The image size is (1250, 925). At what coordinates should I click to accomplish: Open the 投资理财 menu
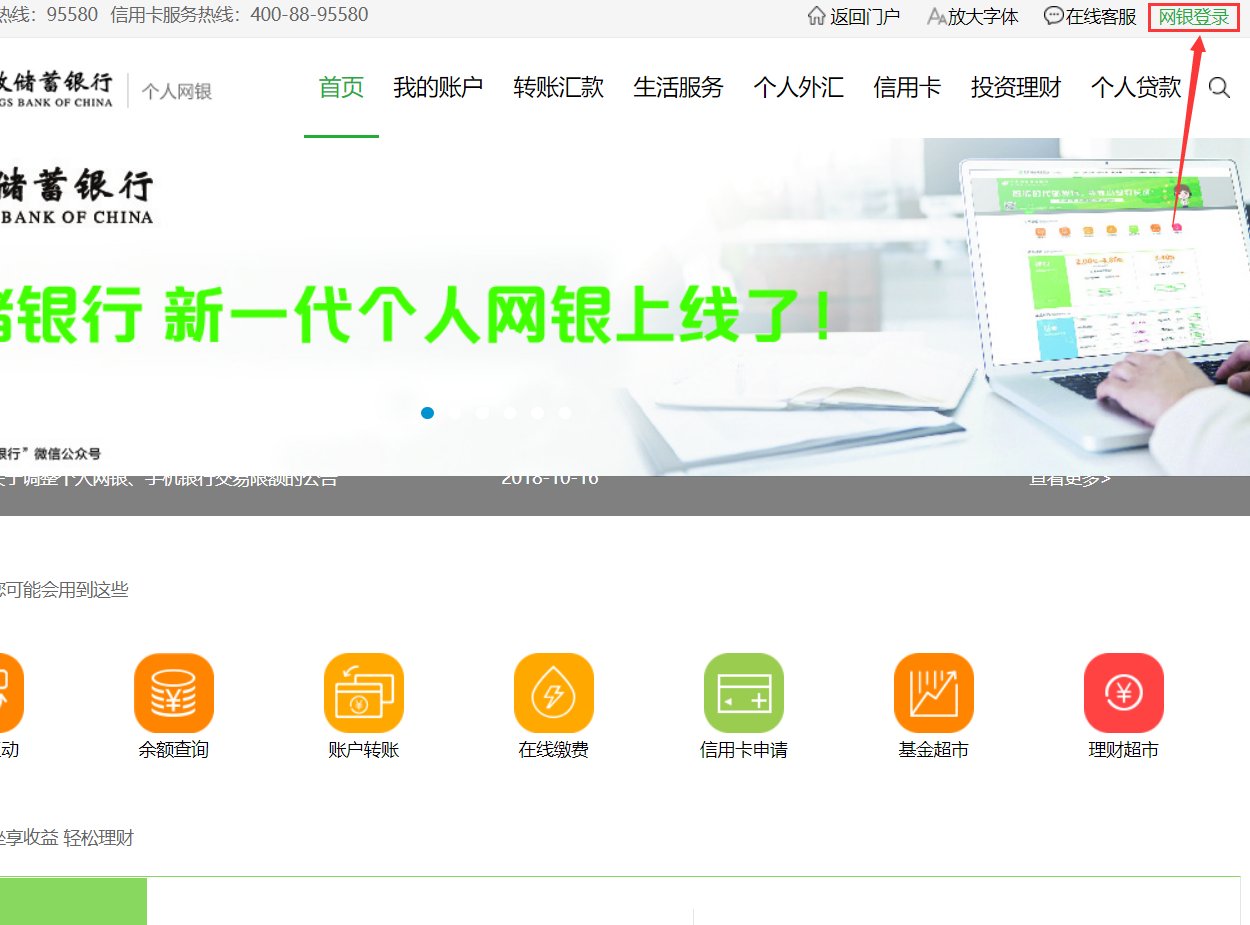tap(1014, 87)
